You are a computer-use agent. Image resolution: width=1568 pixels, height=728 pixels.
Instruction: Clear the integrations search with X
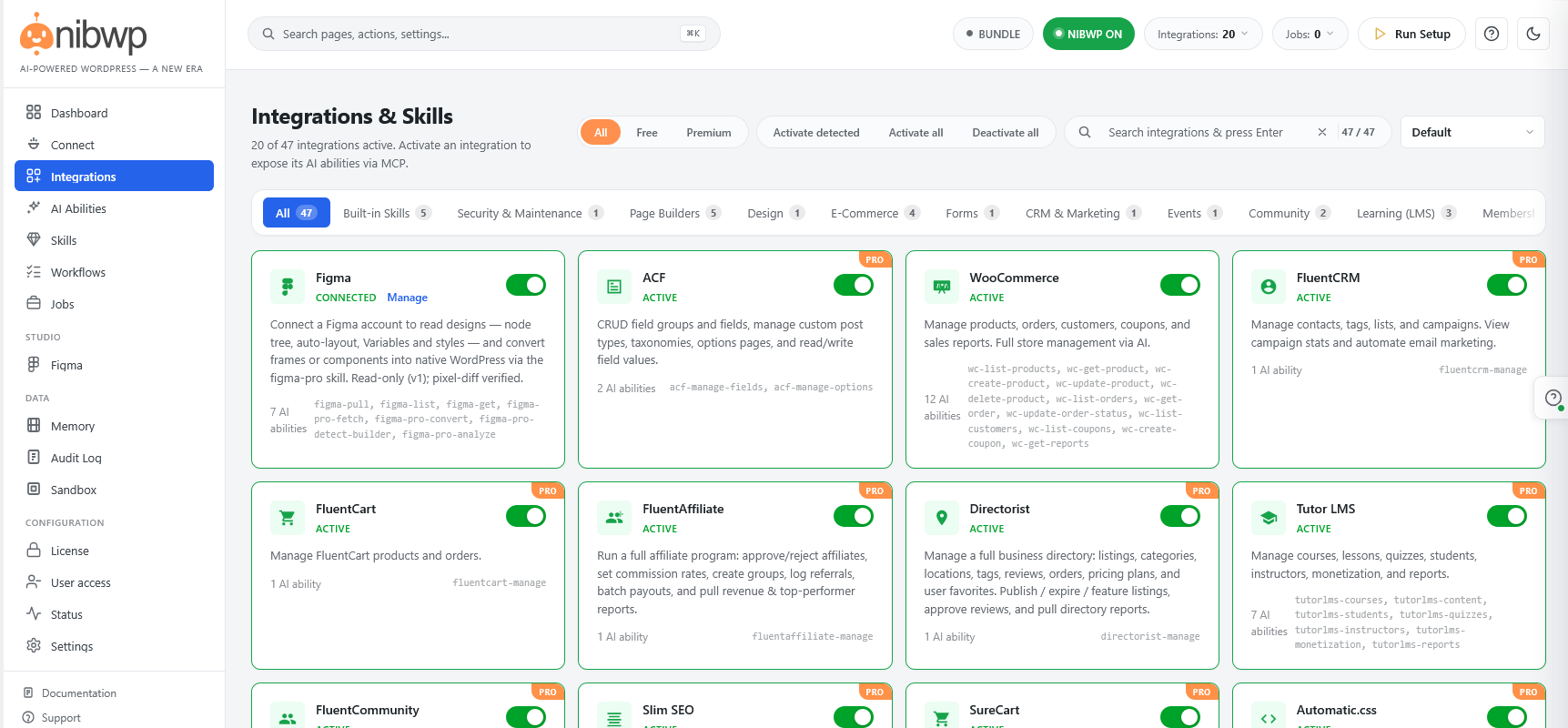1322,132
